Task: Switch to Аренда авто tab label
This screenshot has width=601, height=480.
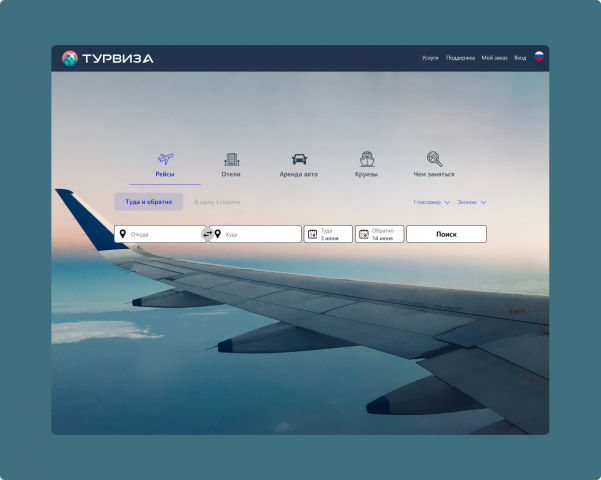Action: click(x=299, y=174)
